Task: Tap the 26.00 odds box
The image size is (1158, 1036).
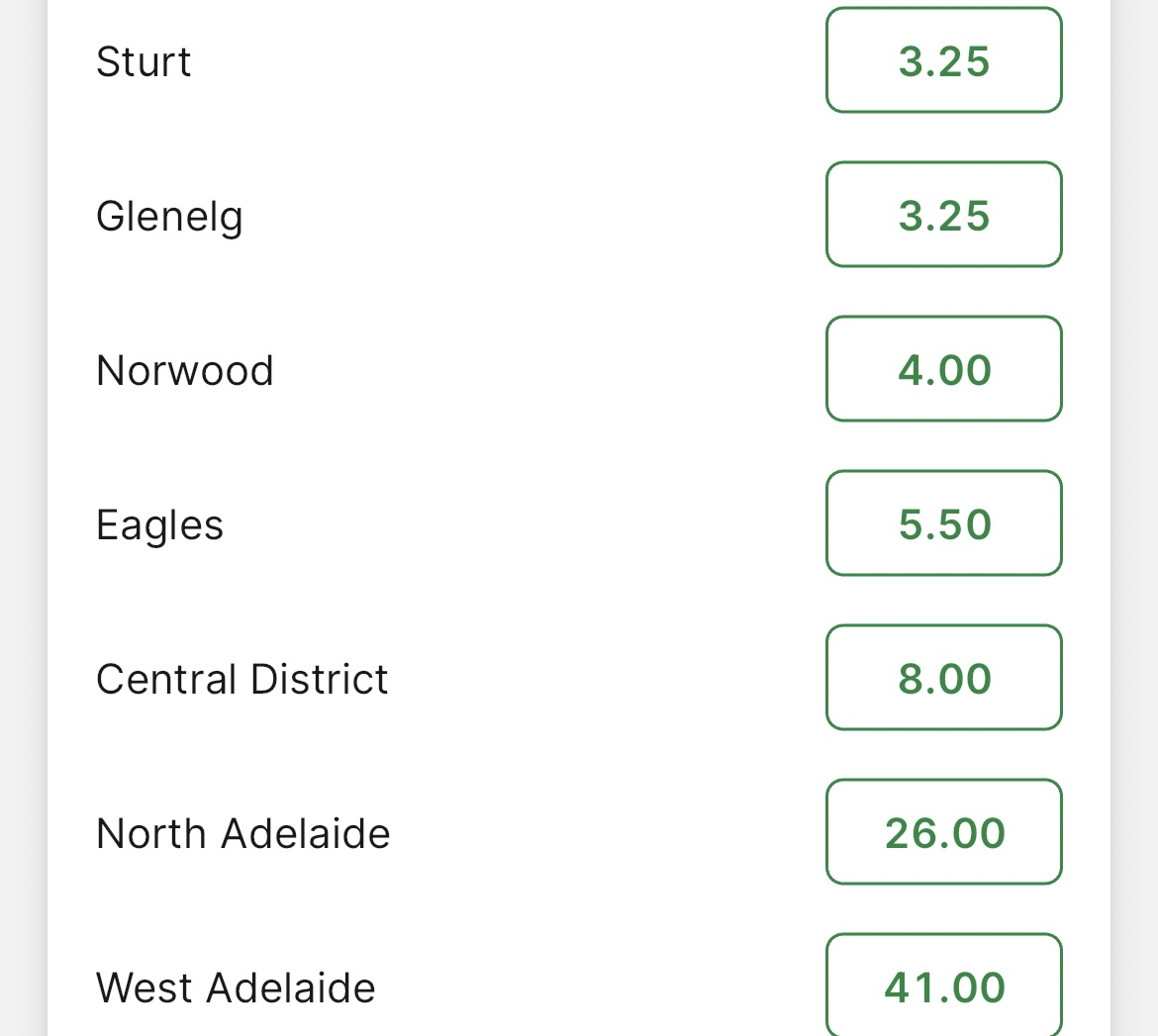Action: [944, 832]
